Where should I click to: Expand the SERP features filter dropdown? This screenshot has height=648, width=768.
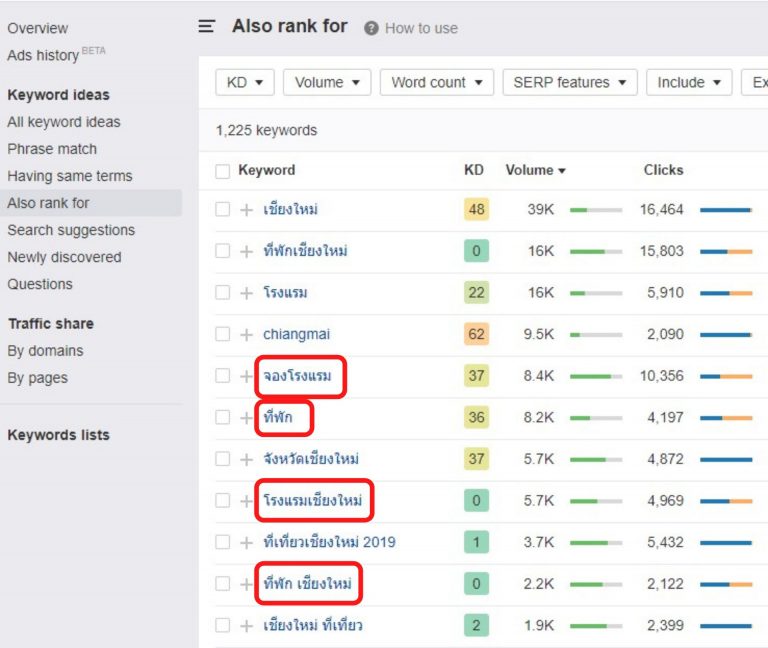(x=569, y=83)
